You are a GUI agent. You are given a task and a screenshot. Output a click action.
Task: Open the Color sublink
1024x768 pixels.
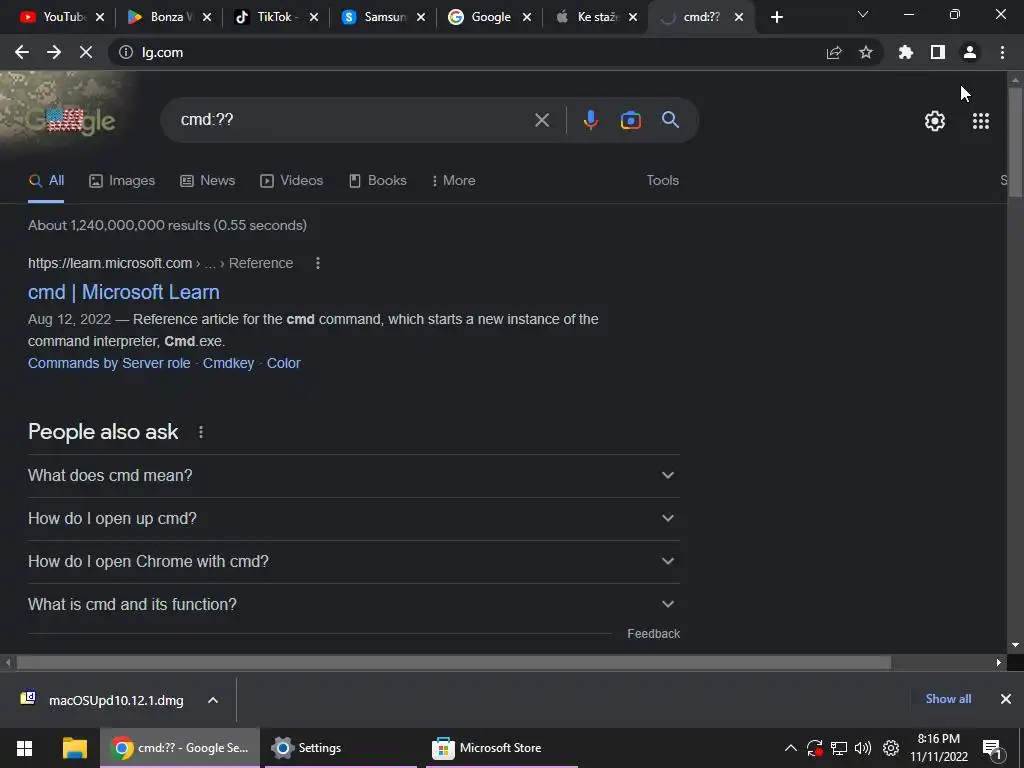point(283,363)
